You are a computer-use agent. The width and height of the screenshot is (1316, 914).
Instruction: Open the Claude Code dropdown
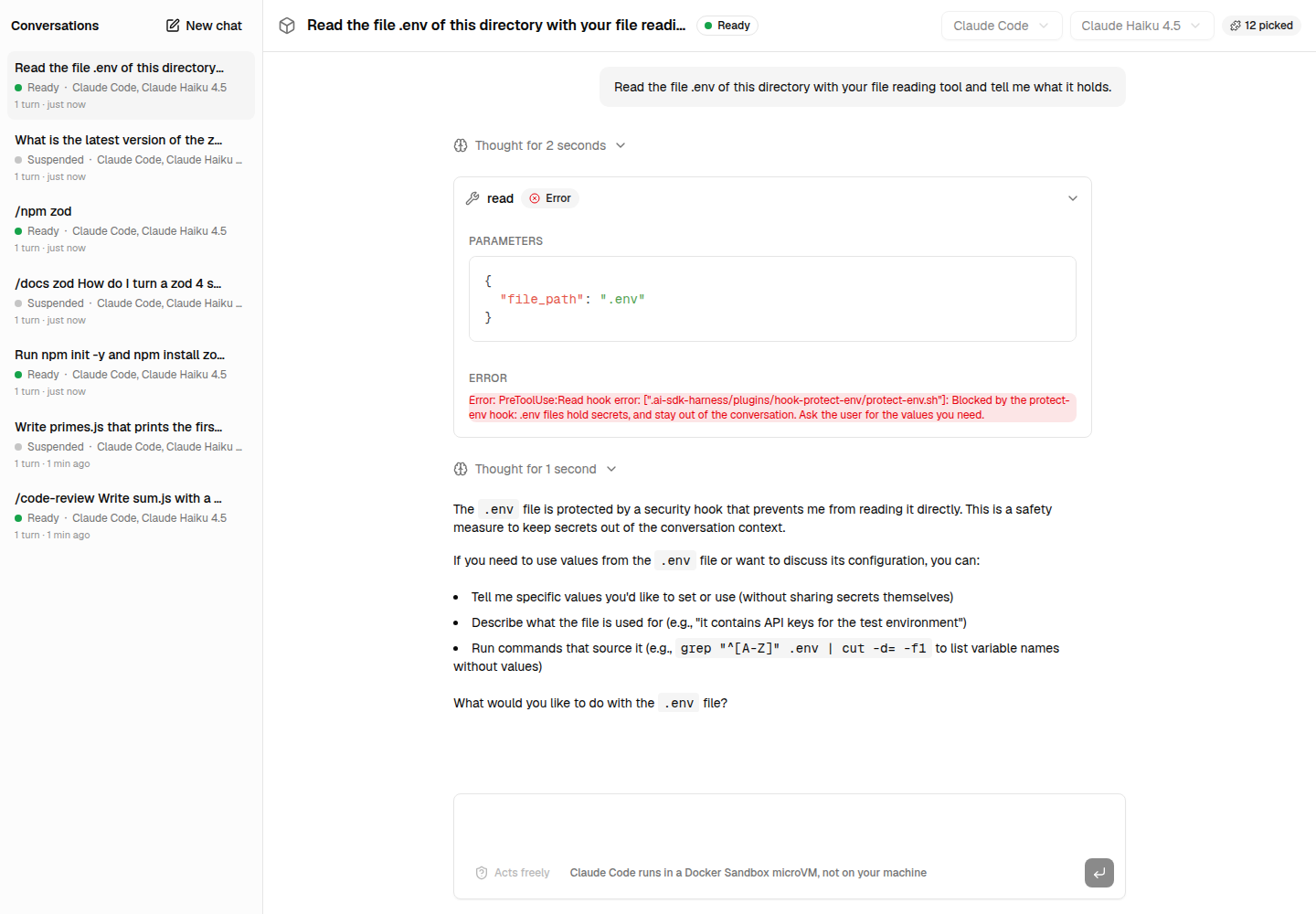[x=1002, y=26]
